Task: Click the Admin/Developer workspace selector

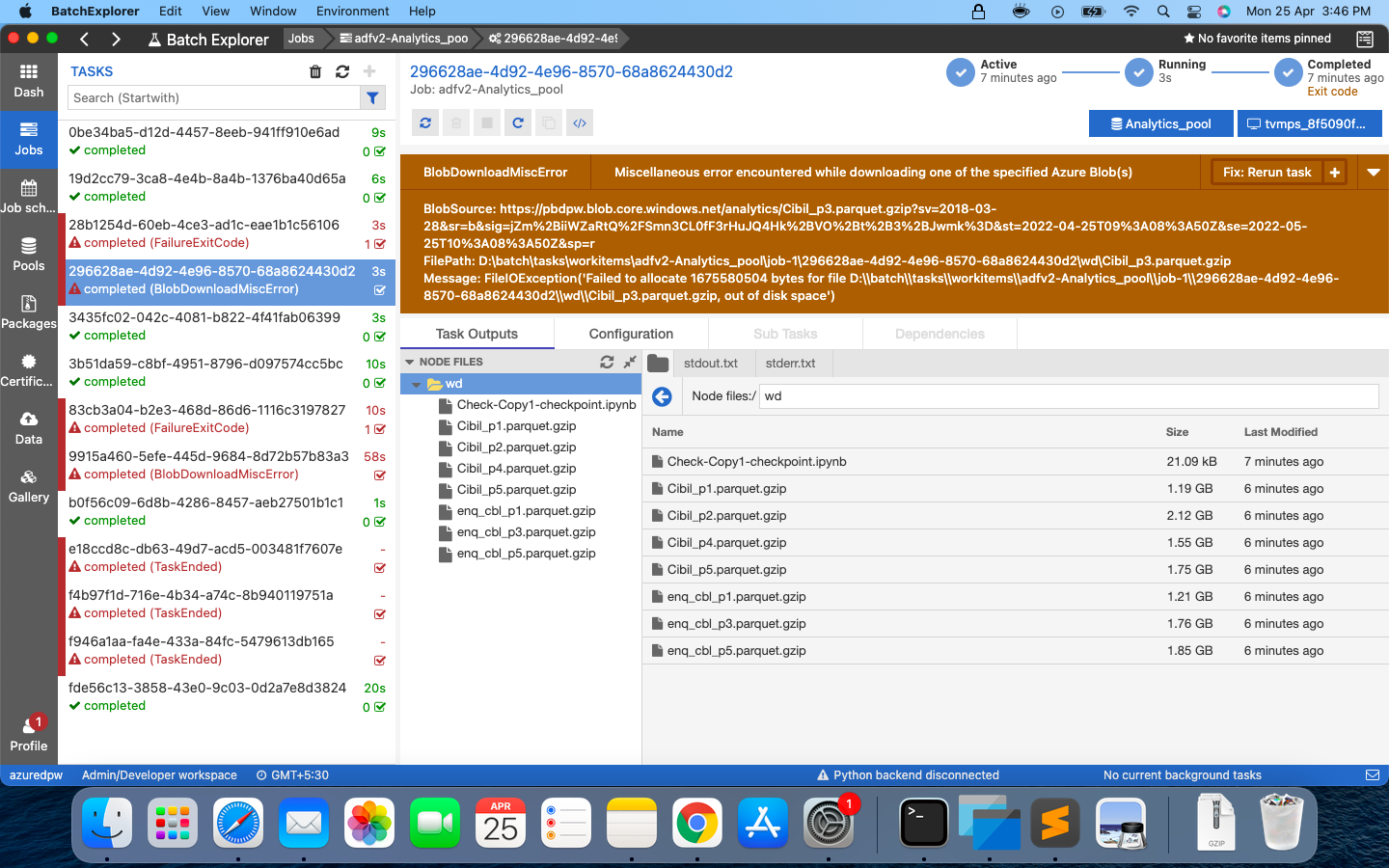Action: [159, 775]
